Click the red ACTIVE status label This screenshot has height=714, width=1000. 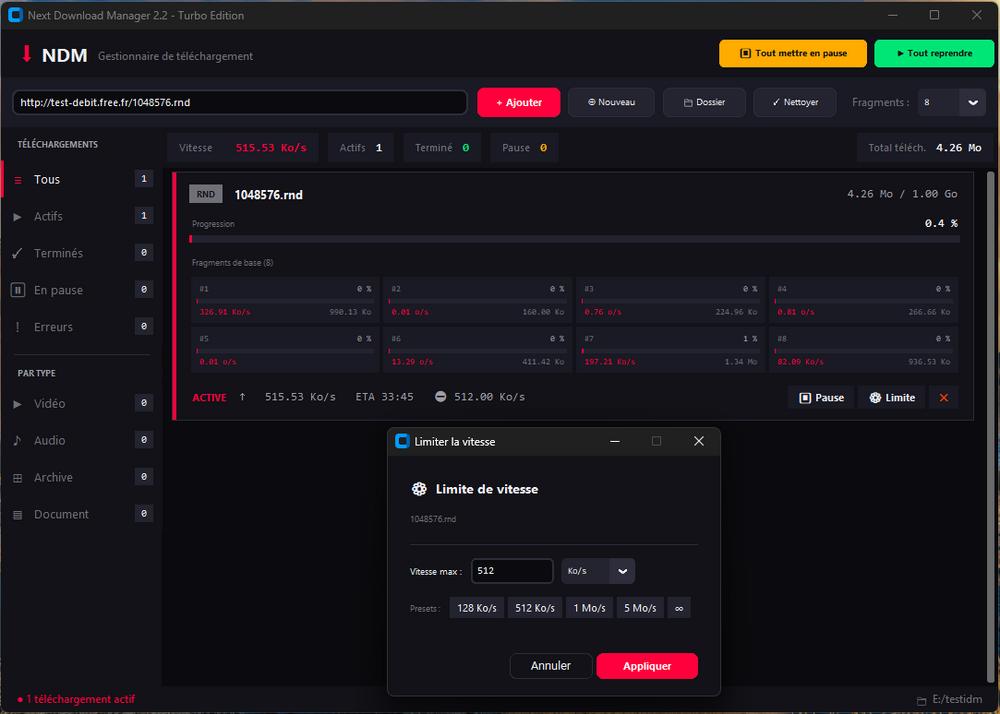[209, 397]
